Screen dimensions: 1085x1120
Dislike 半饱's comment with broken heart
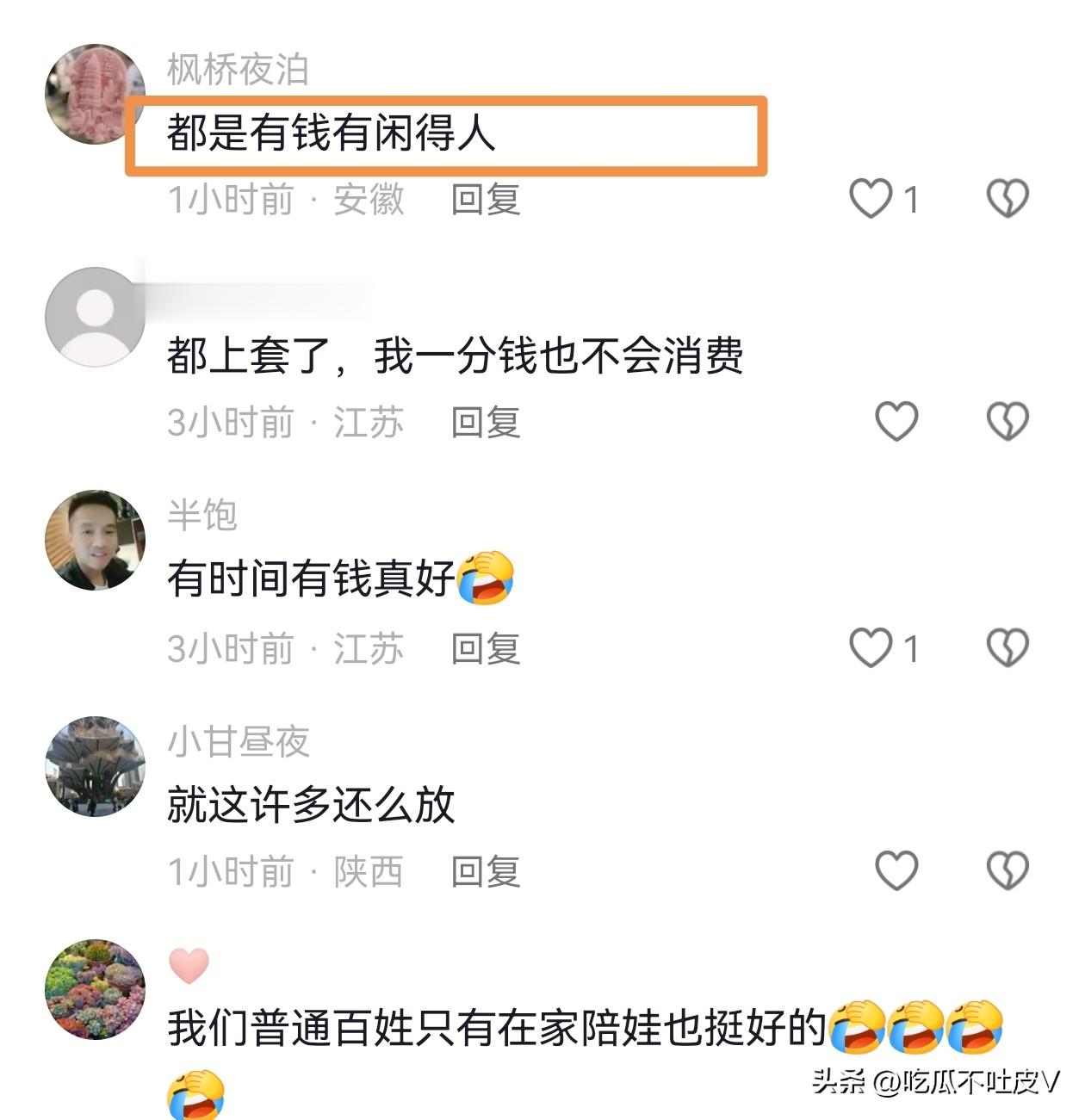[1008, 647]
